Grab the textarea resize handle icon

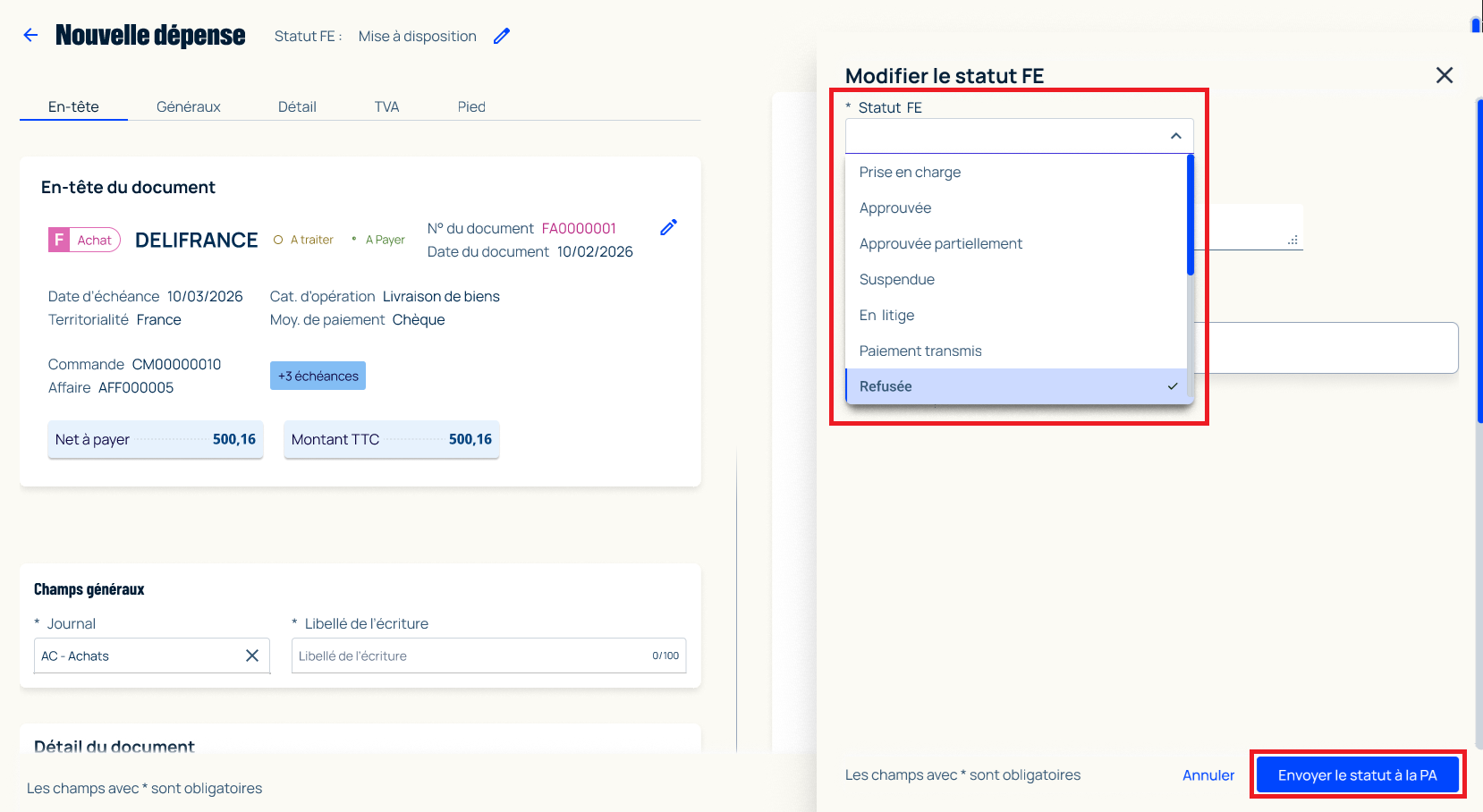point(1292,240)
